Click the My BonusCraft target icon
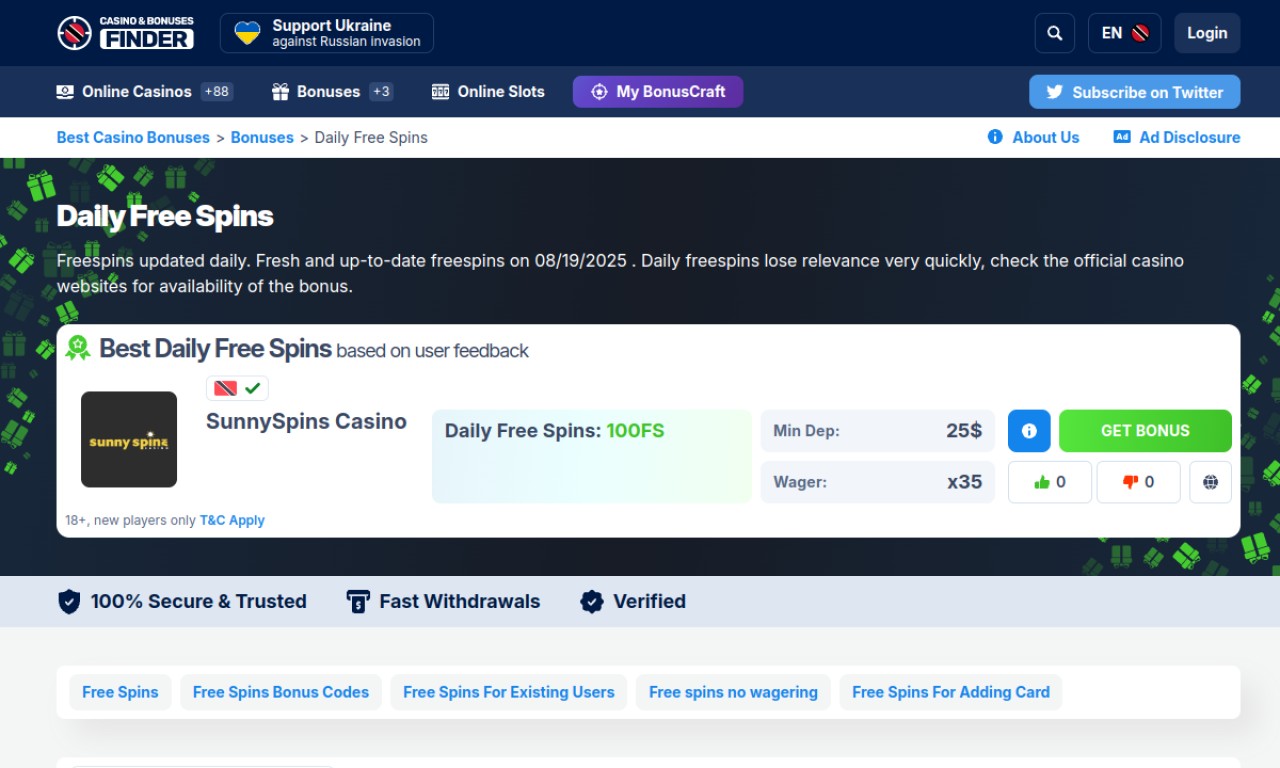This screenshot has height=768, width=1280. pos(599,92)
